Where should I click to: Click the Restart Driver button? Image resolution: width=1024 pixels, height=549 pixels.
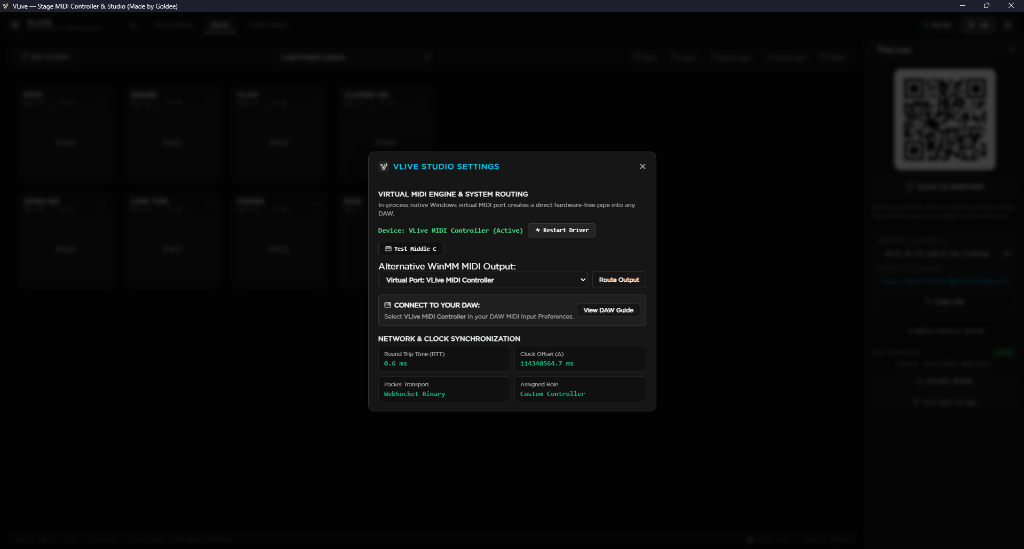point(562,230)
